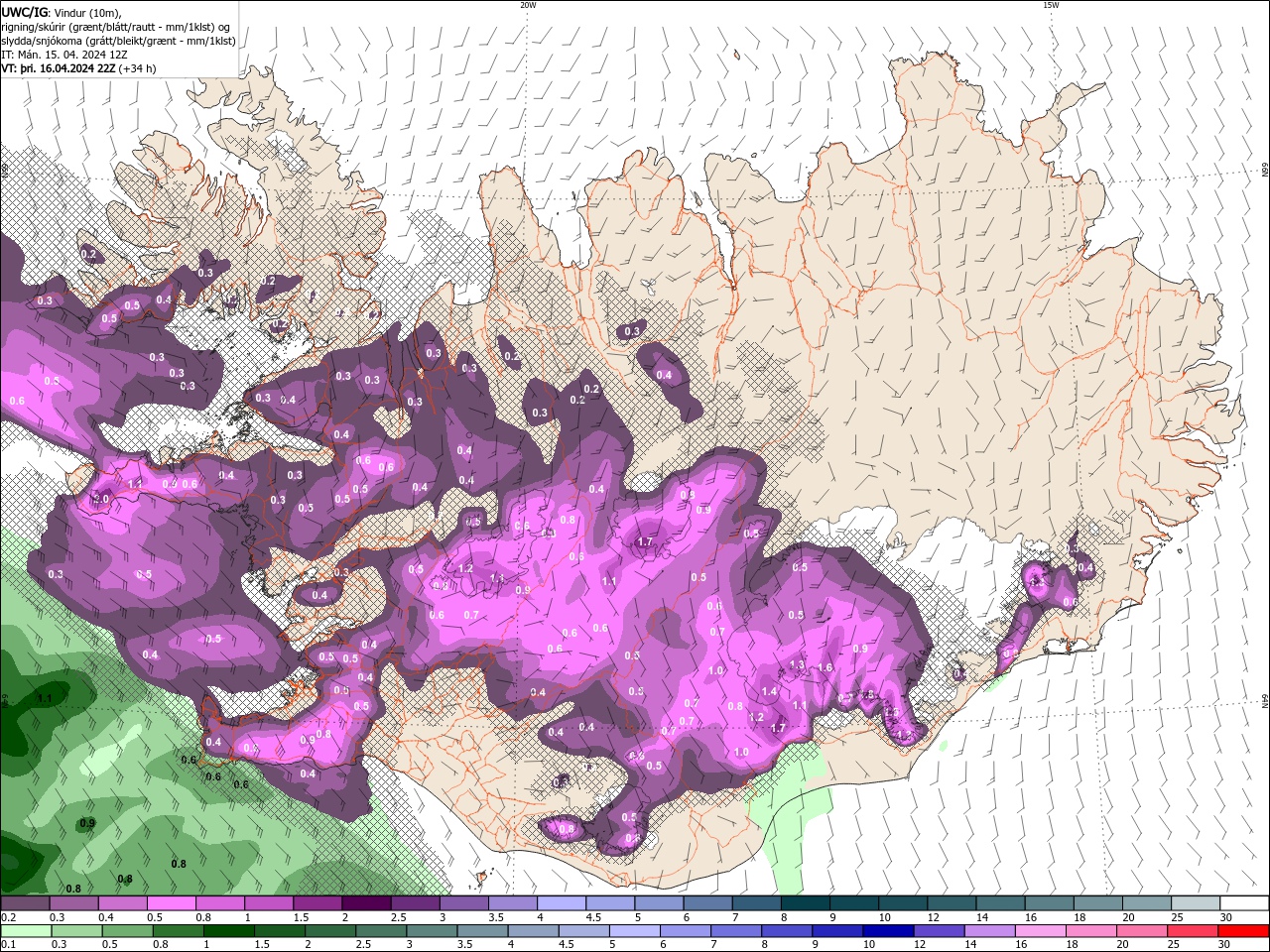This screenshot has height=952, width=1270.
Task: Select the palest green rain swatch at 0.1
Action: point(26,931)
